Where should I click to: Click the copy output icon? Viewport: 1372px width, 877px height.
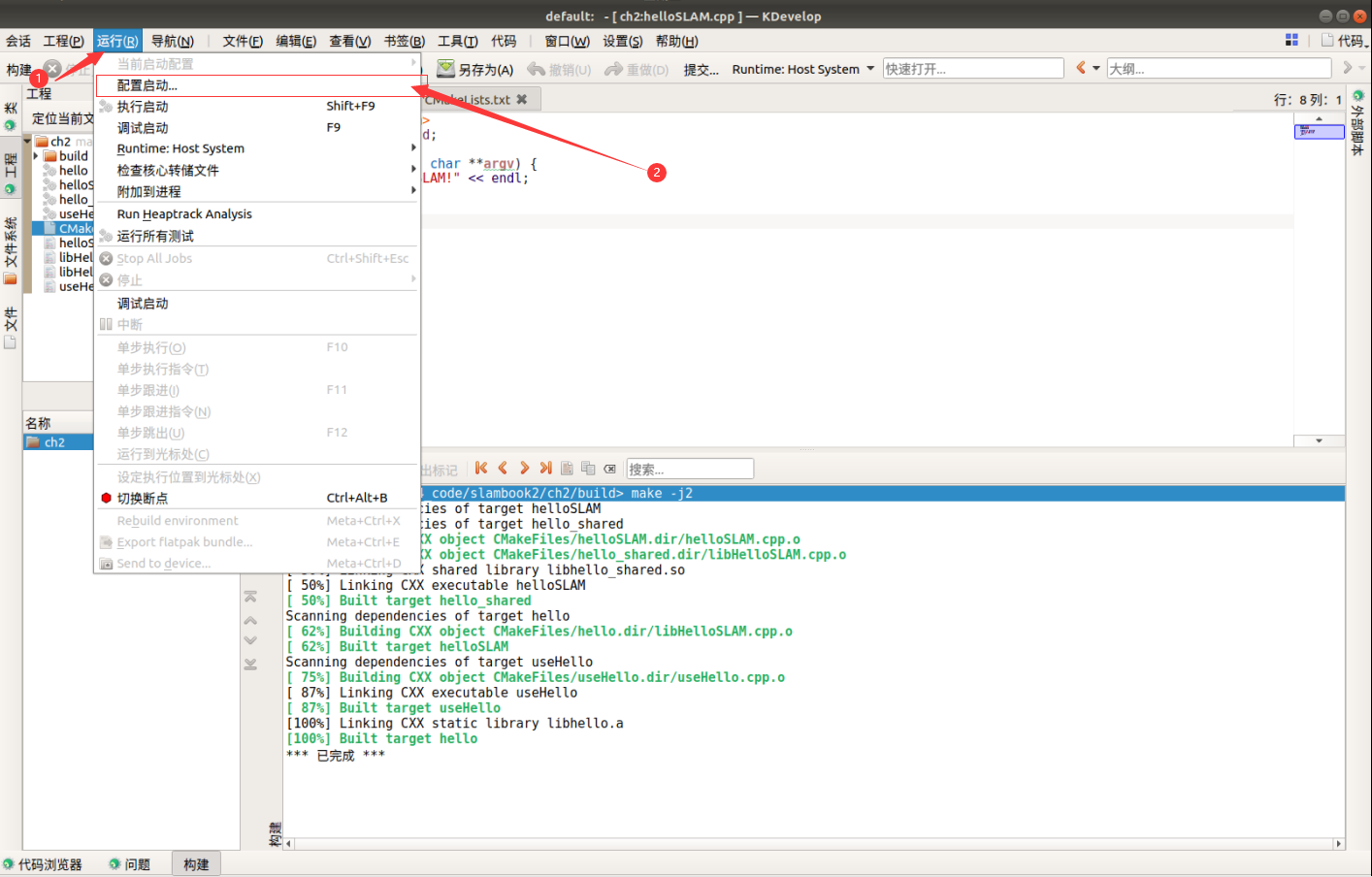click(588, 468)
